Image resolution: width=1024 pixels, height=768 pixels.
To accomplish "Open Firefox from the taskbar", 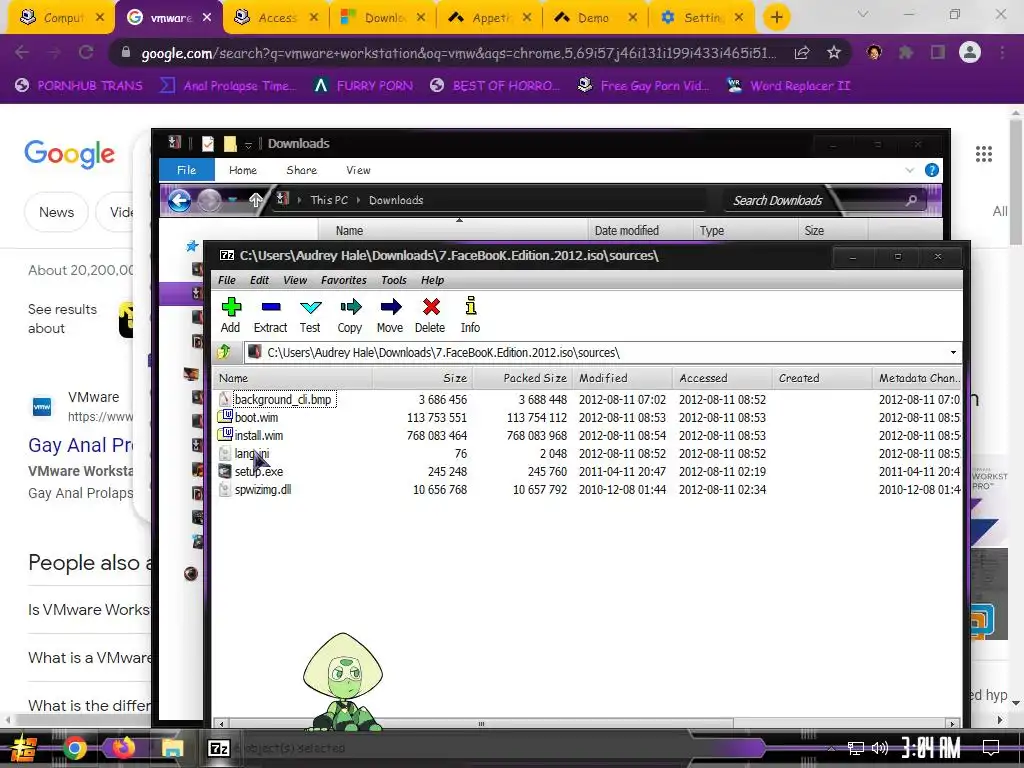I will tap(123, 748).
